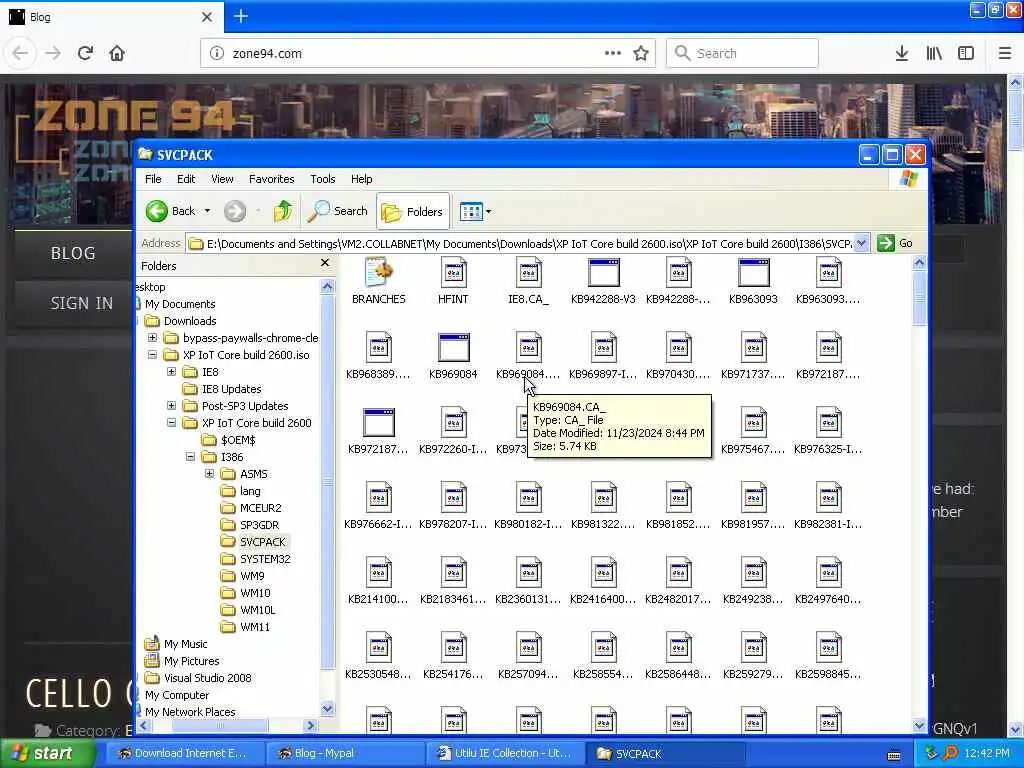Expand the Explorer address bar dropdown
This screenshot has width=1024, height=768.
861,244
